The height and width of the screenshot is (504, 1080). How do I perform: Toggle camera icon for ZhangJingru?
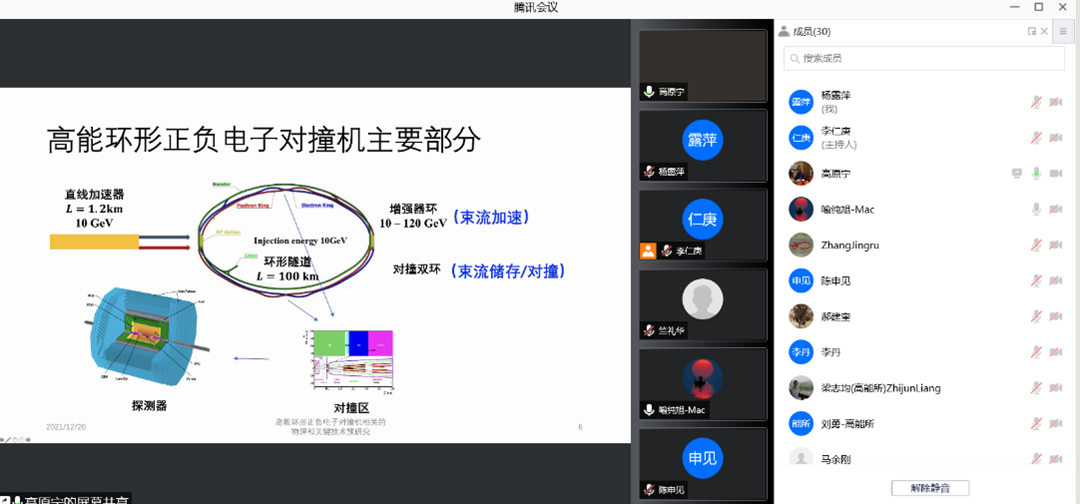(x=1055, y=245)
